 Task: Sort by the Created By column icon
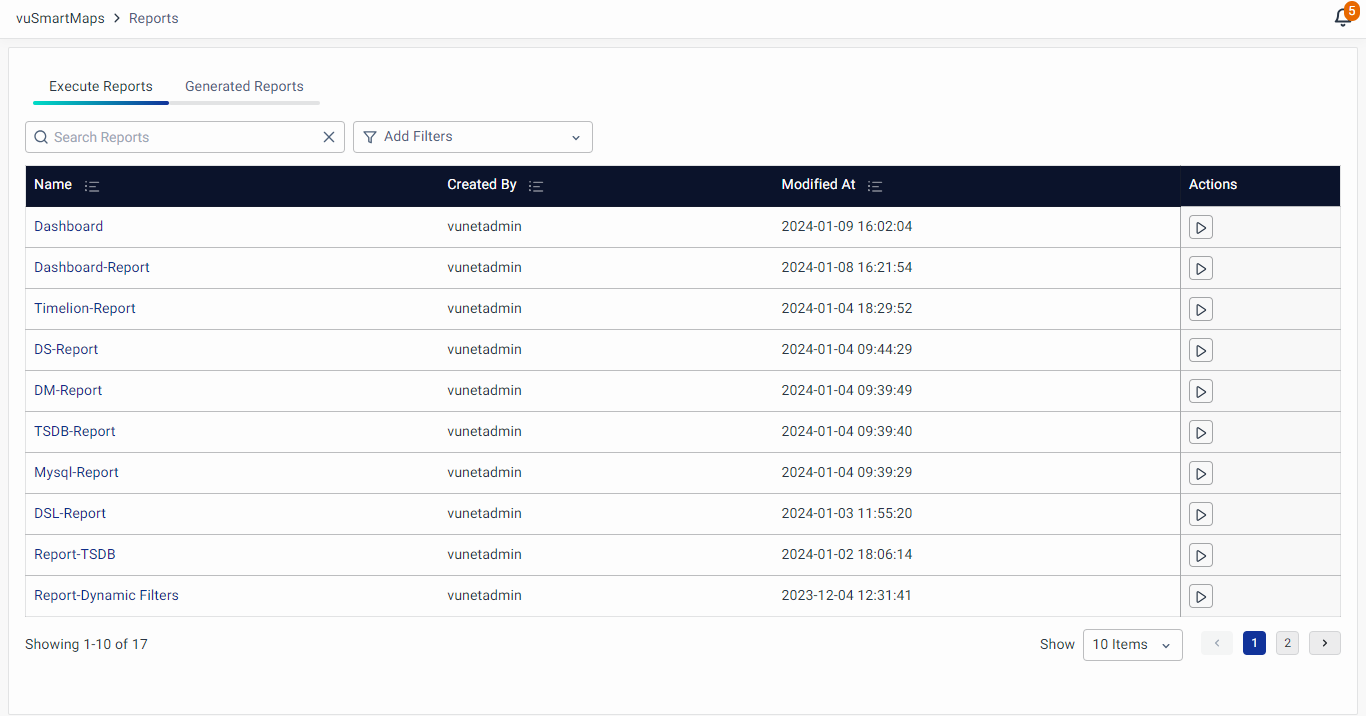(536, 186)
